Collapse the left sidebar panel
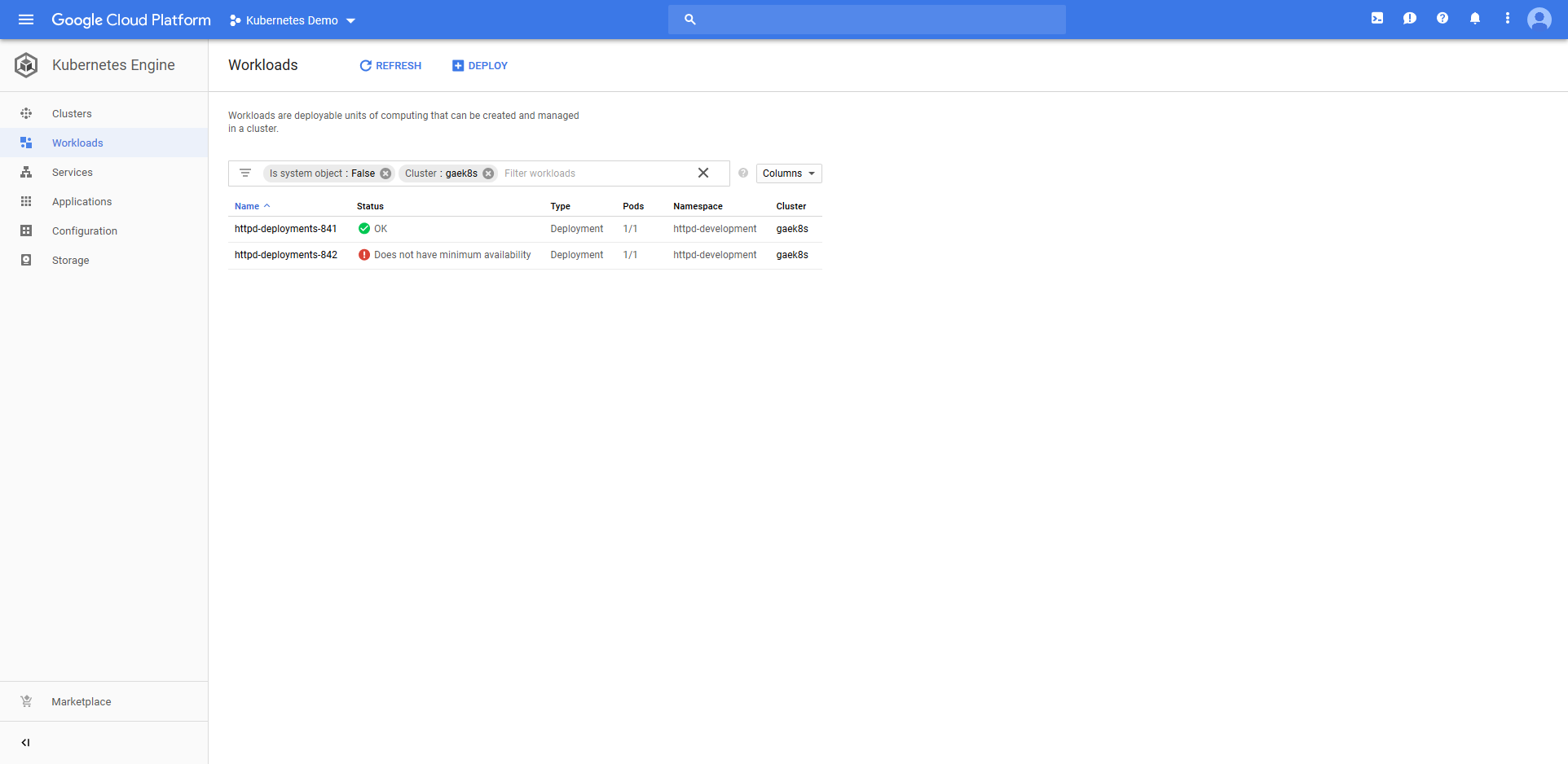1568x764 pixels. pyautogui.click(x=26, y=742)
